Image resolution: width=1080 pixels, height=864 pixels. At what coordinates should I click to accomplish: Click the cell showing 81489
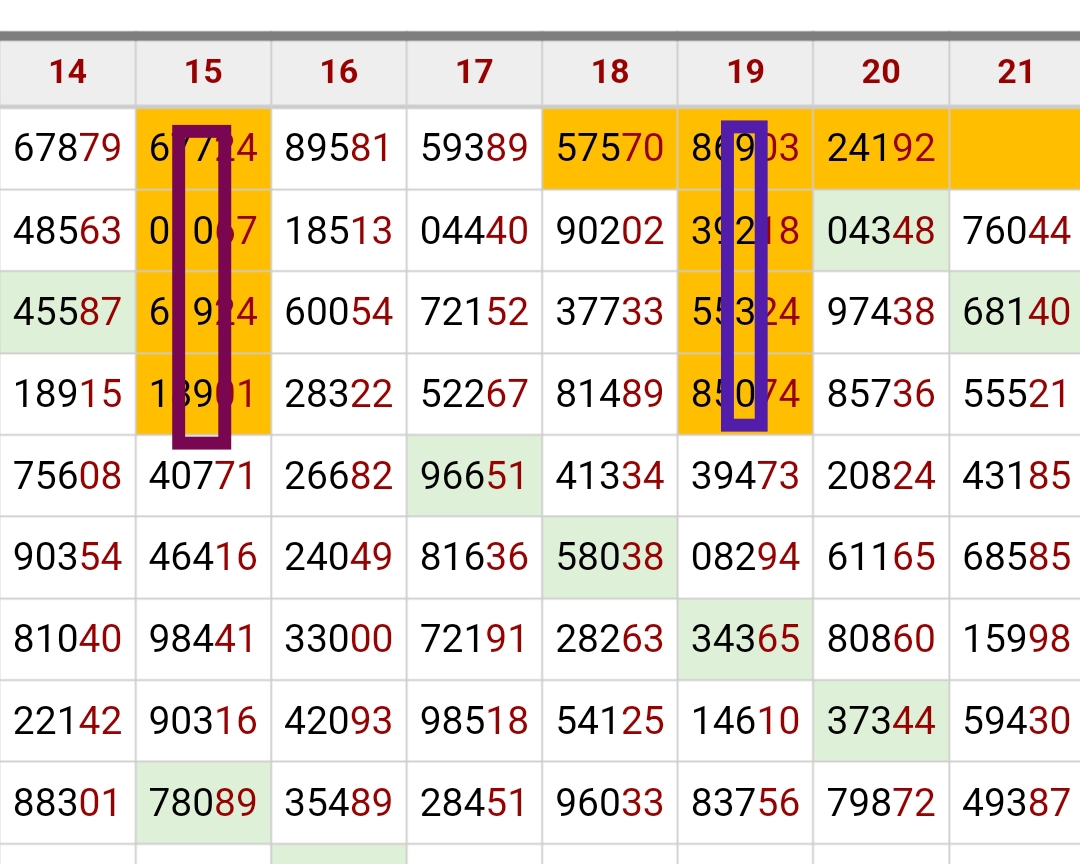click(x=610, y=394)
